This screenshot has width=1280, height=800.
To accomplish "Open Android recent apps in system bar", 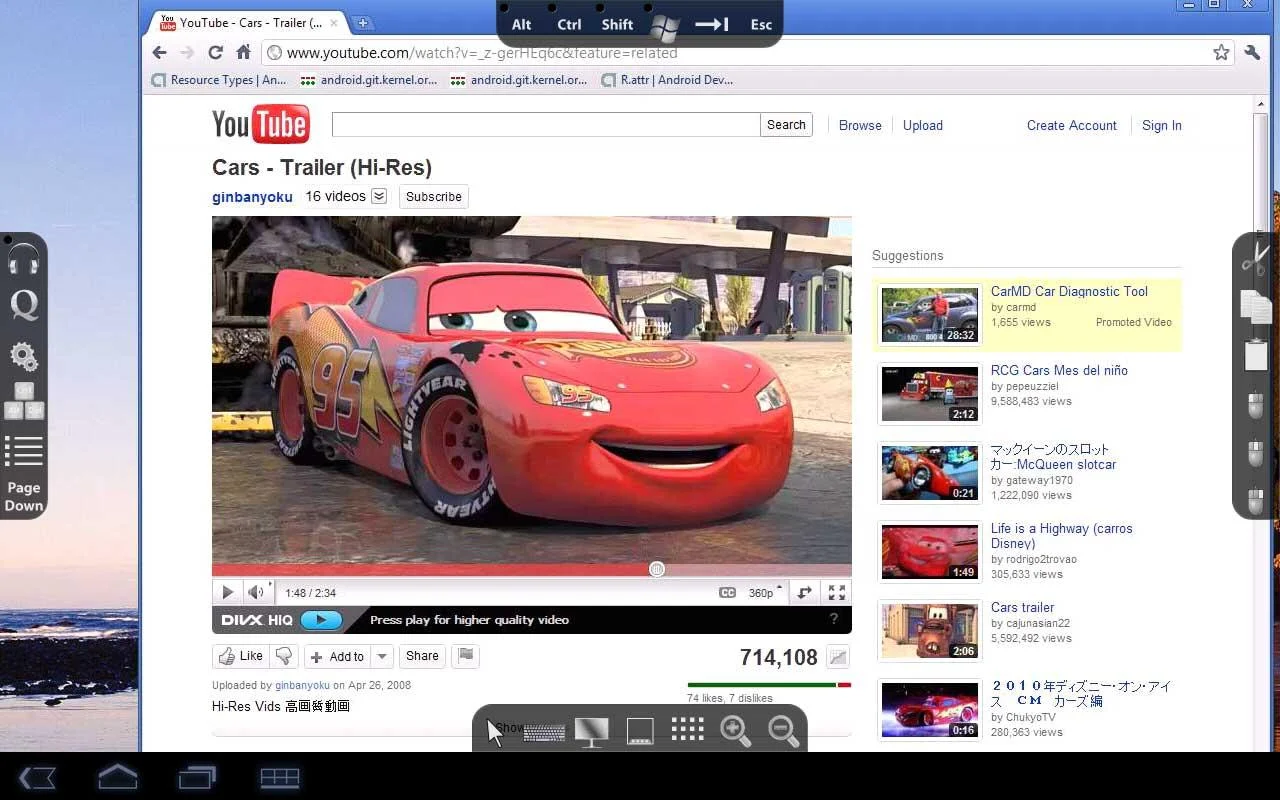I will (197, 777).
